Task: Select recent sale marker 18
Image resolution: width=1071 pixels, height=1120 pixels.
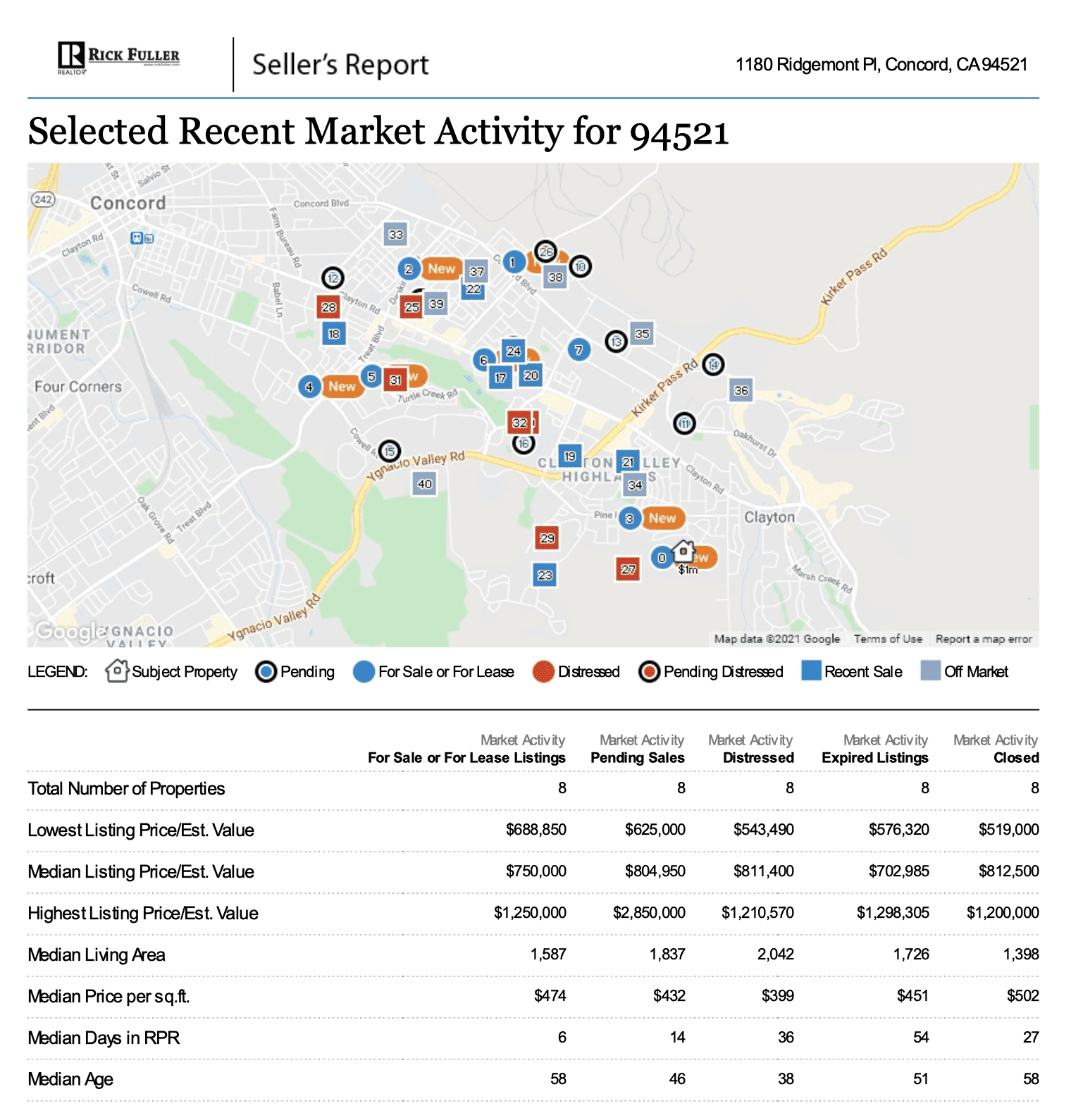Action: coord(334,334)
